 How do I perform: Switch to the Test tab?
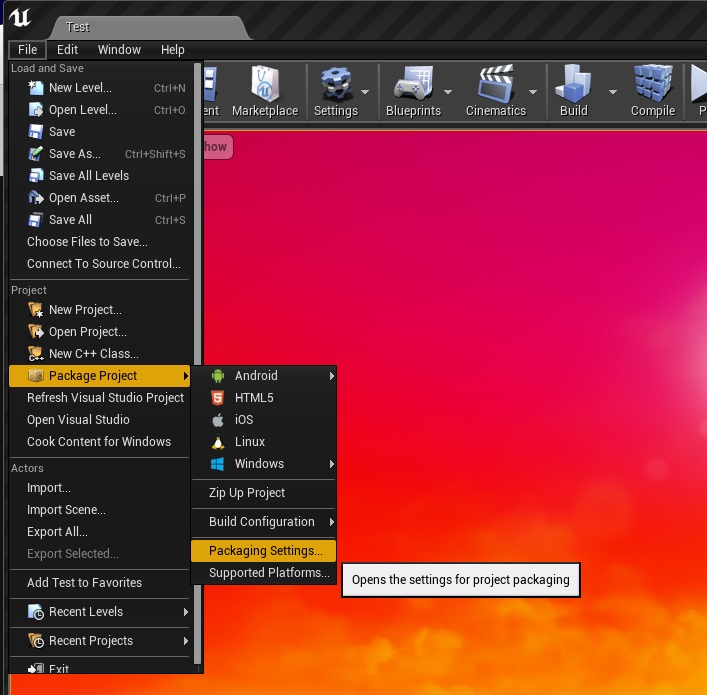(78, 27)
